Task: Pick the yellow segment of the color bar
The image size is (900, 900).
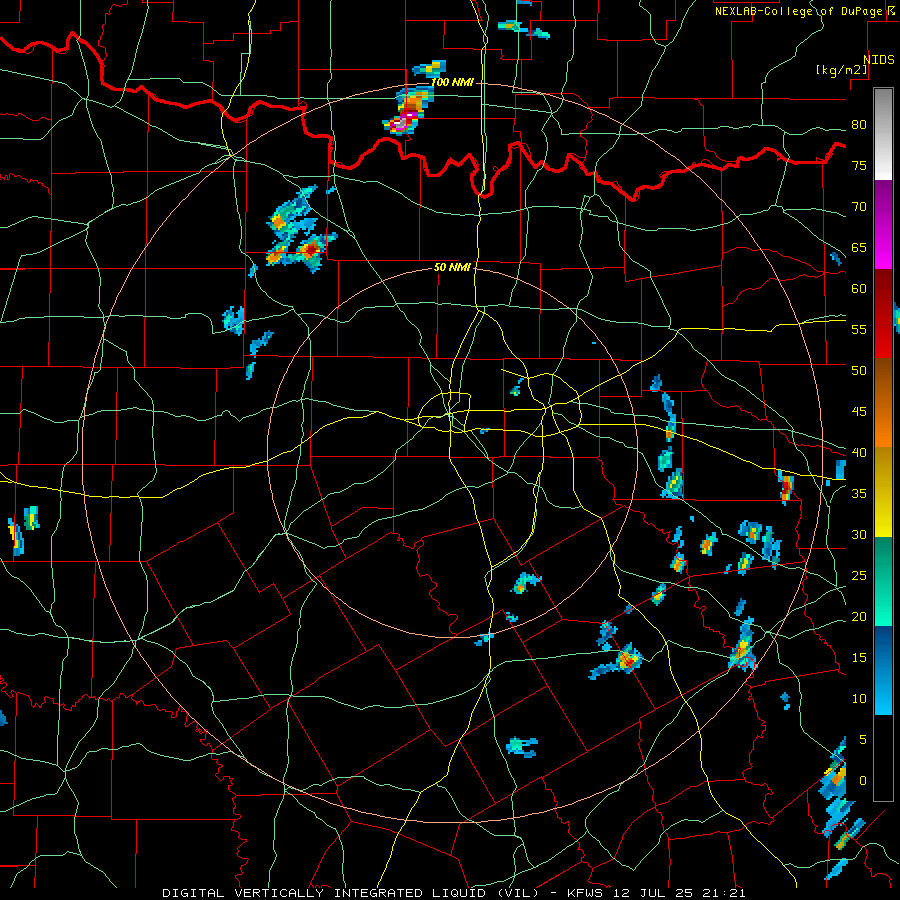Action: [883, 492]
